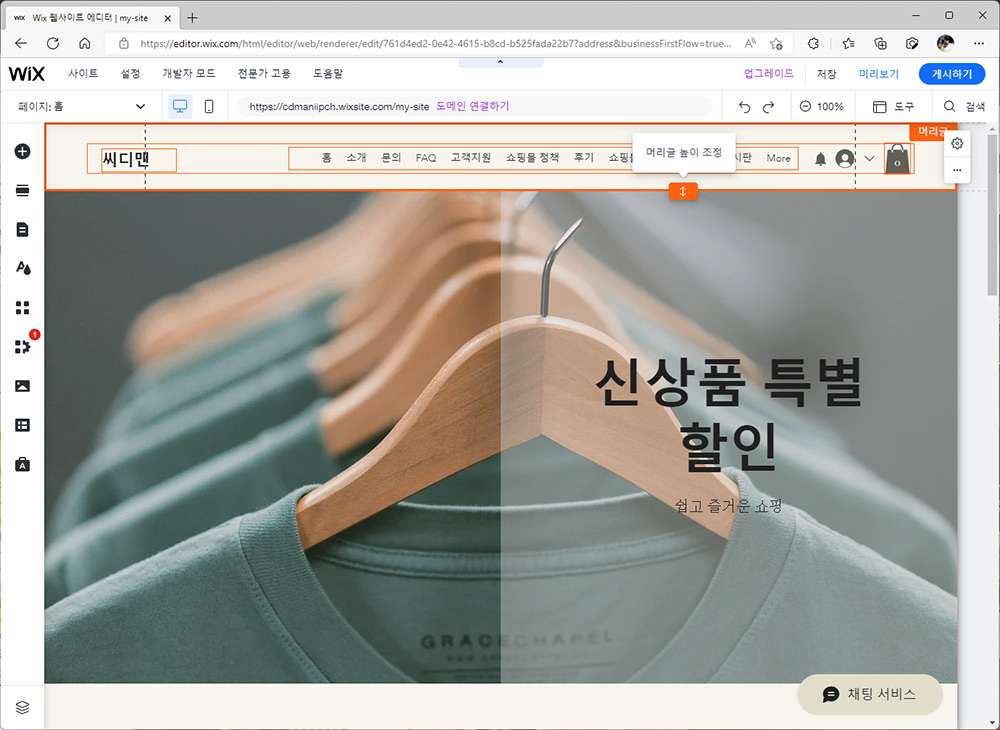Viewport: 1000px width, 730px height.
Task: Open the Sections icon in left sidebar
Action: (x=22, y=191)
